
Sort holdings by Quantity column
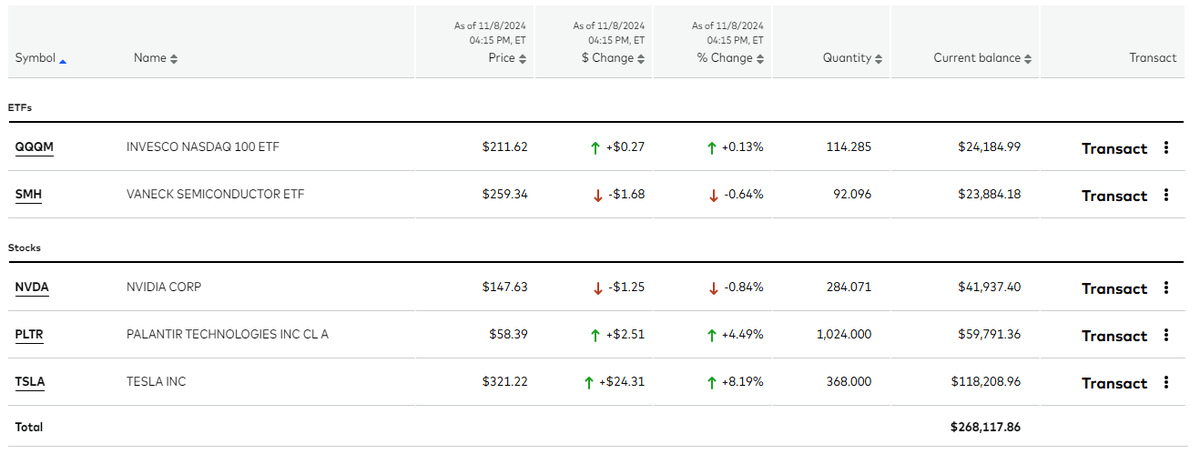coord(853,58)
